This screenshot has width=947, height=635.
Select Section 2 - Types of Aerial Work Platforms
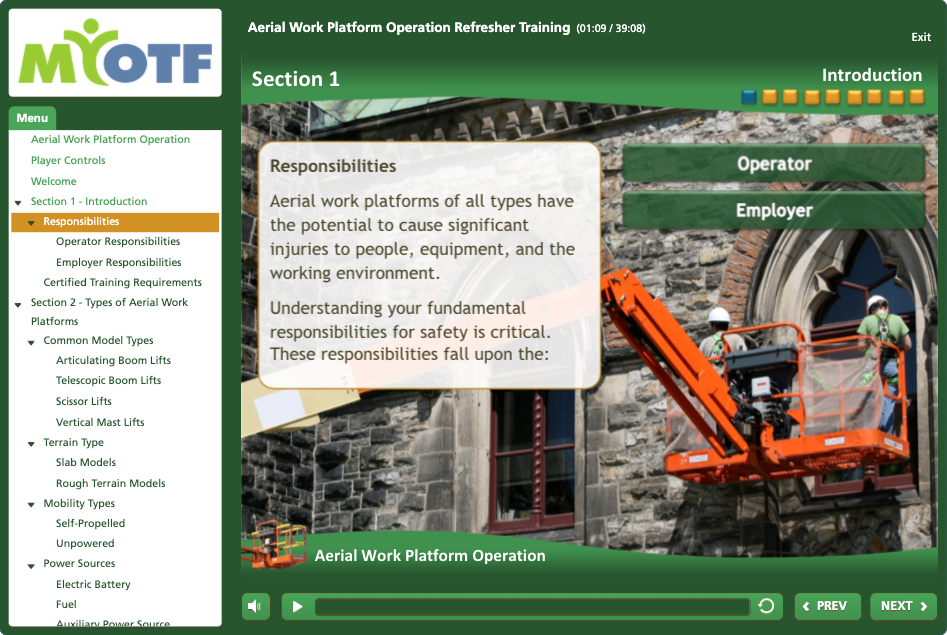109,311
